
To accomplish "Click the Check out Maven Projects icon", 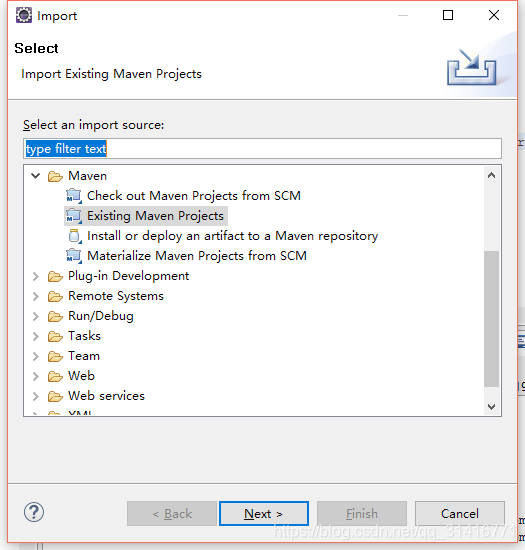I will pos(74,196).
